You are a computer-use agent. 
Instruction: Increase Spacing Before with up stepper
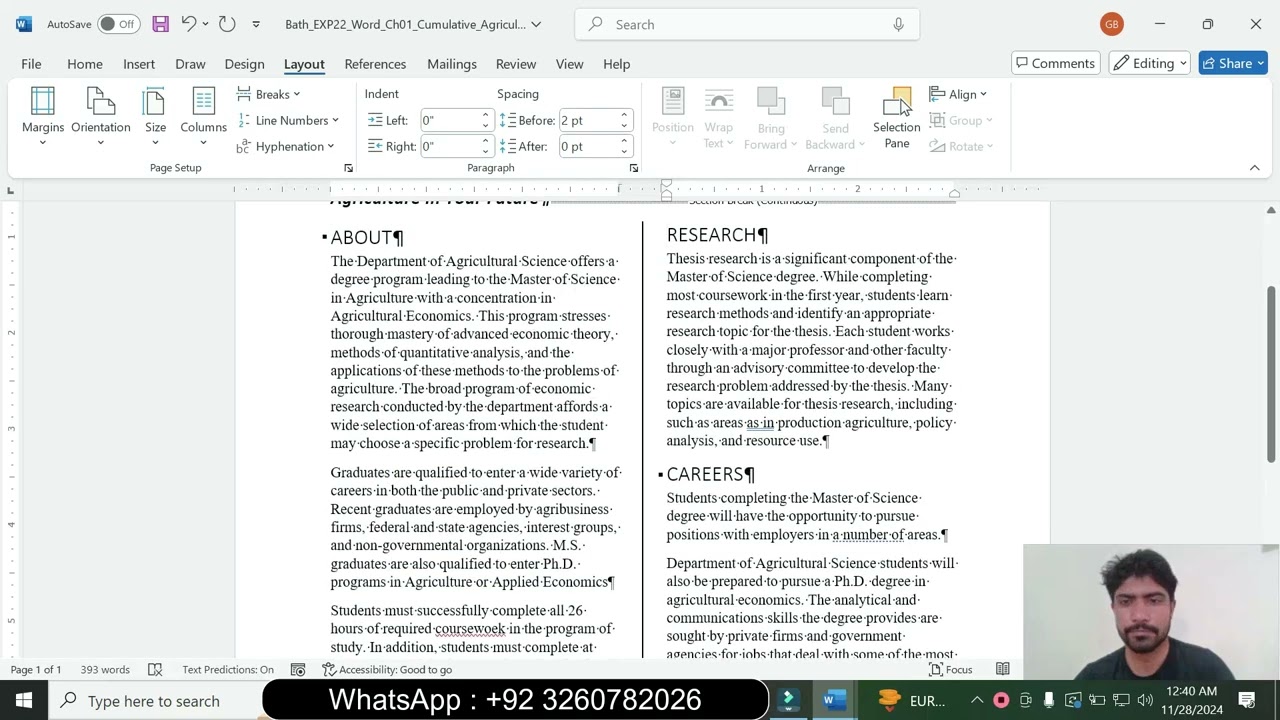624,115
